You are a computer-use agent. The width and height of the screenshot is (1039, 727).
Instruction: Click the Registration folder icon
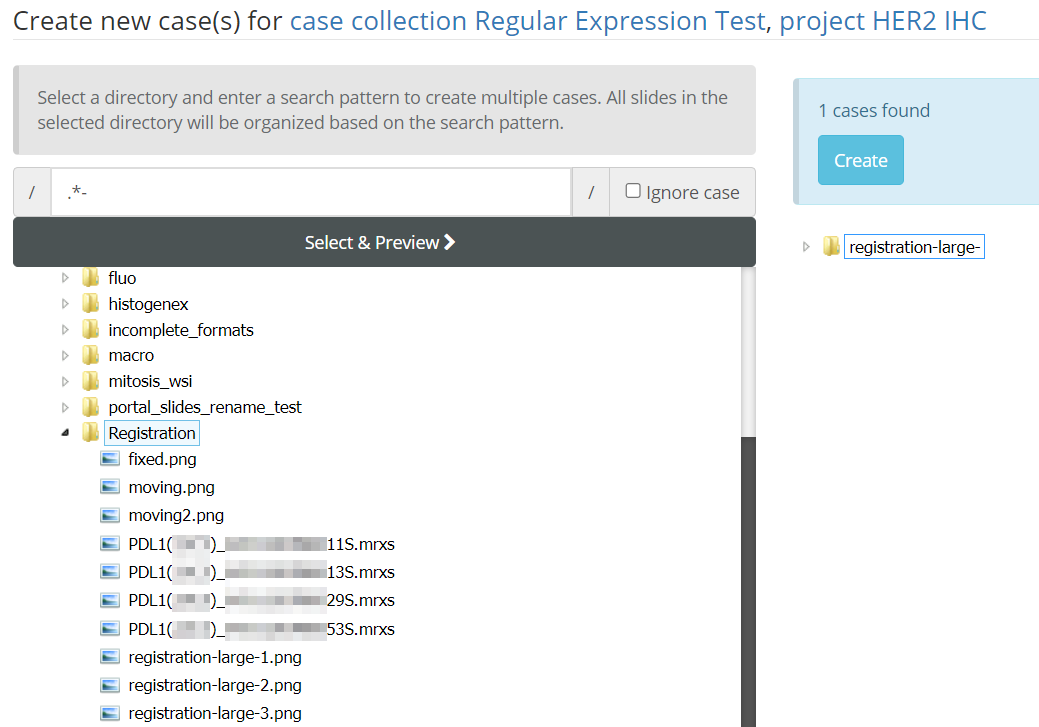(x=91, y=433)
